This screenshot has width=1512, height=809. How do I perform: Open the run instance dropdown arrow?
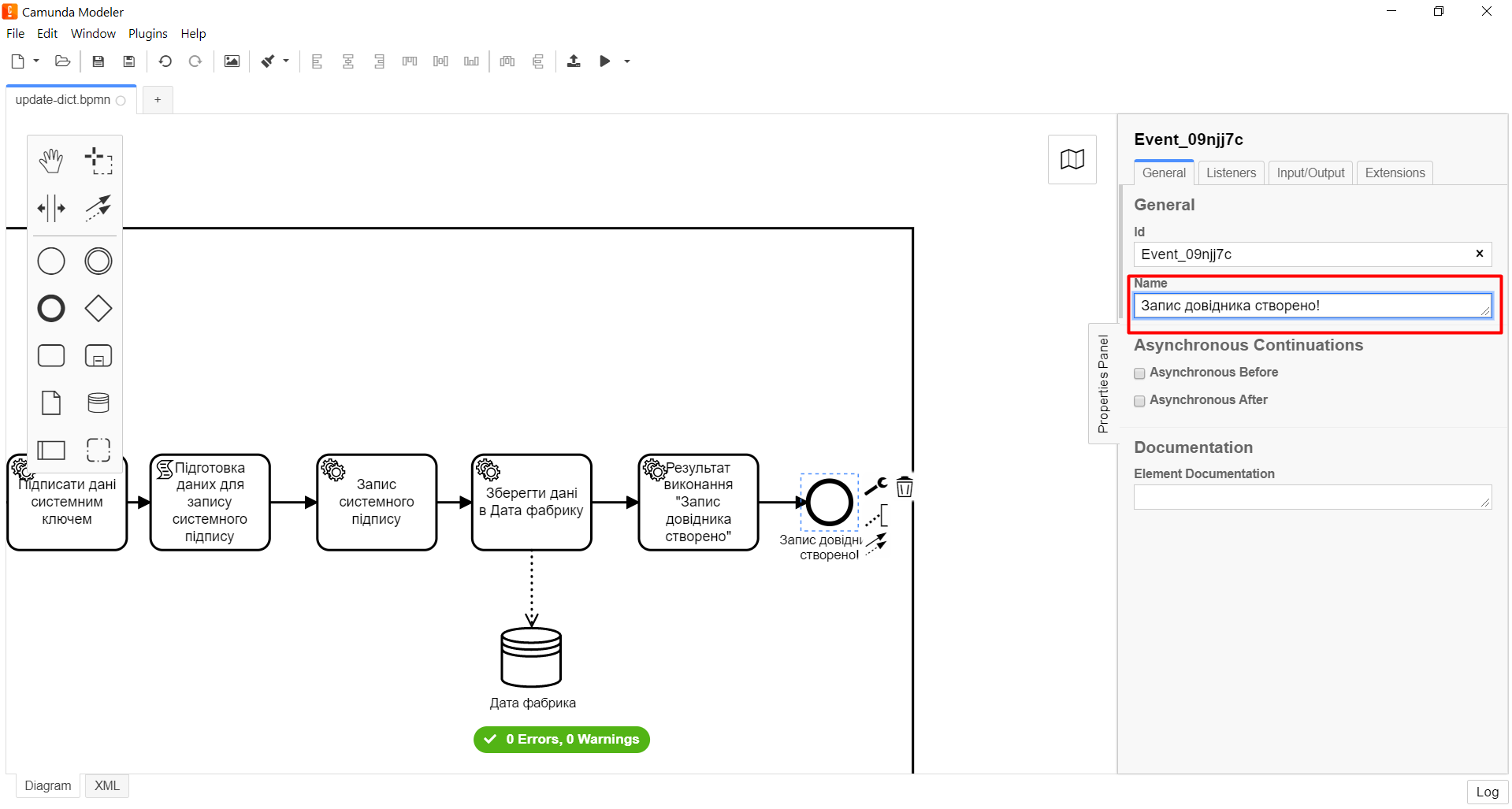coord(627,61)
